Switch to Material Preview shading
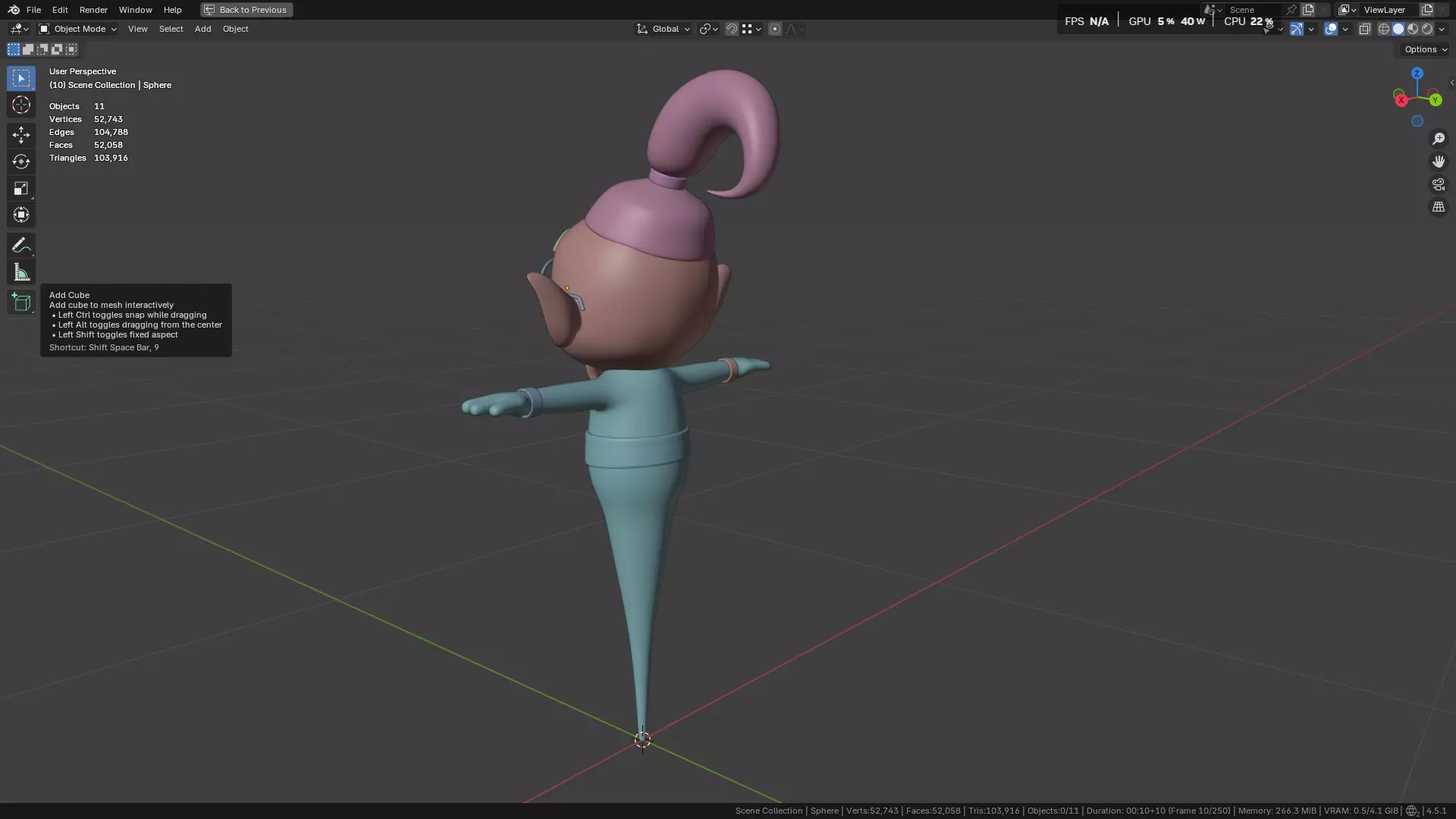 coord(1413,29)
